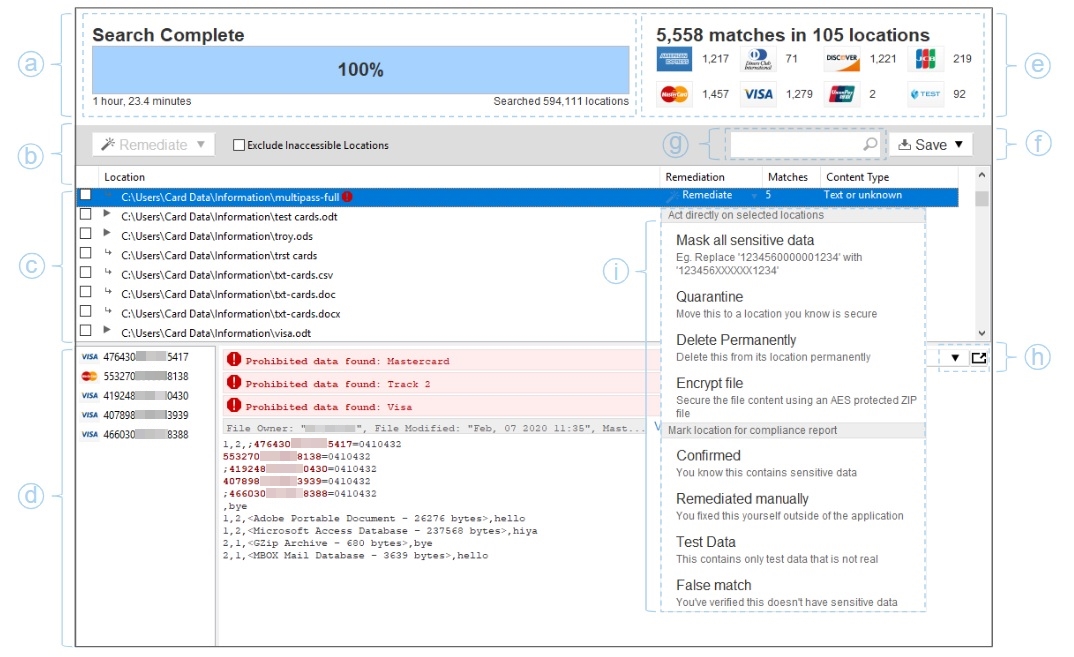The width and height of the screenshot is (1074, 657).
Task: Choose Mask all sensitive data
Action: click(744, 240)
